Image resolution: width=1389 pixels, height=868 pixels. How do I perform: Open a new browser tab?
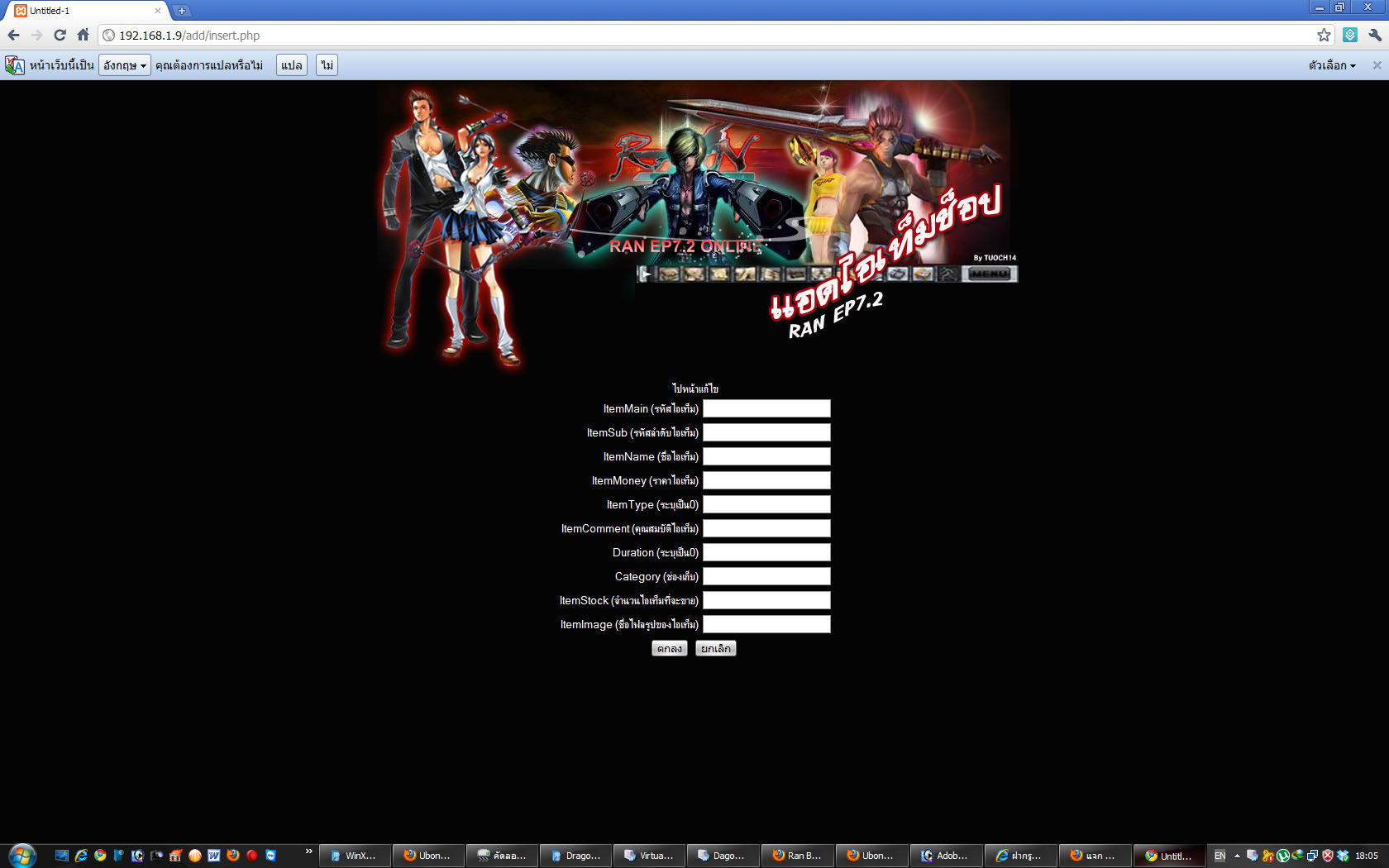pyautogui.click(x=182, y=11)
